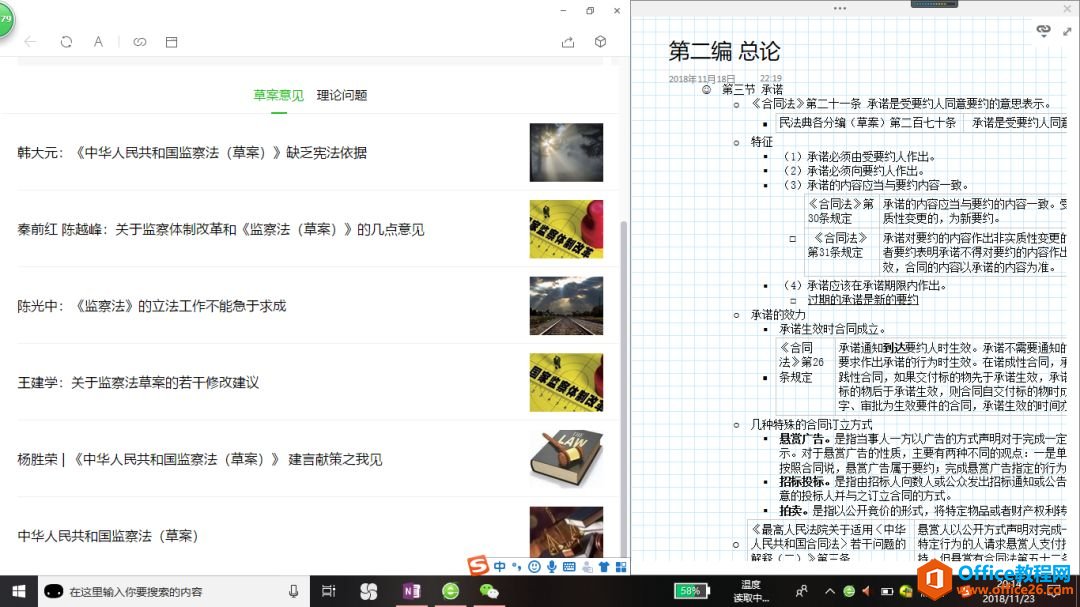Toggle Sogou input Chinese/English mode (中)
1080x607 pixels.
[500, 567]
